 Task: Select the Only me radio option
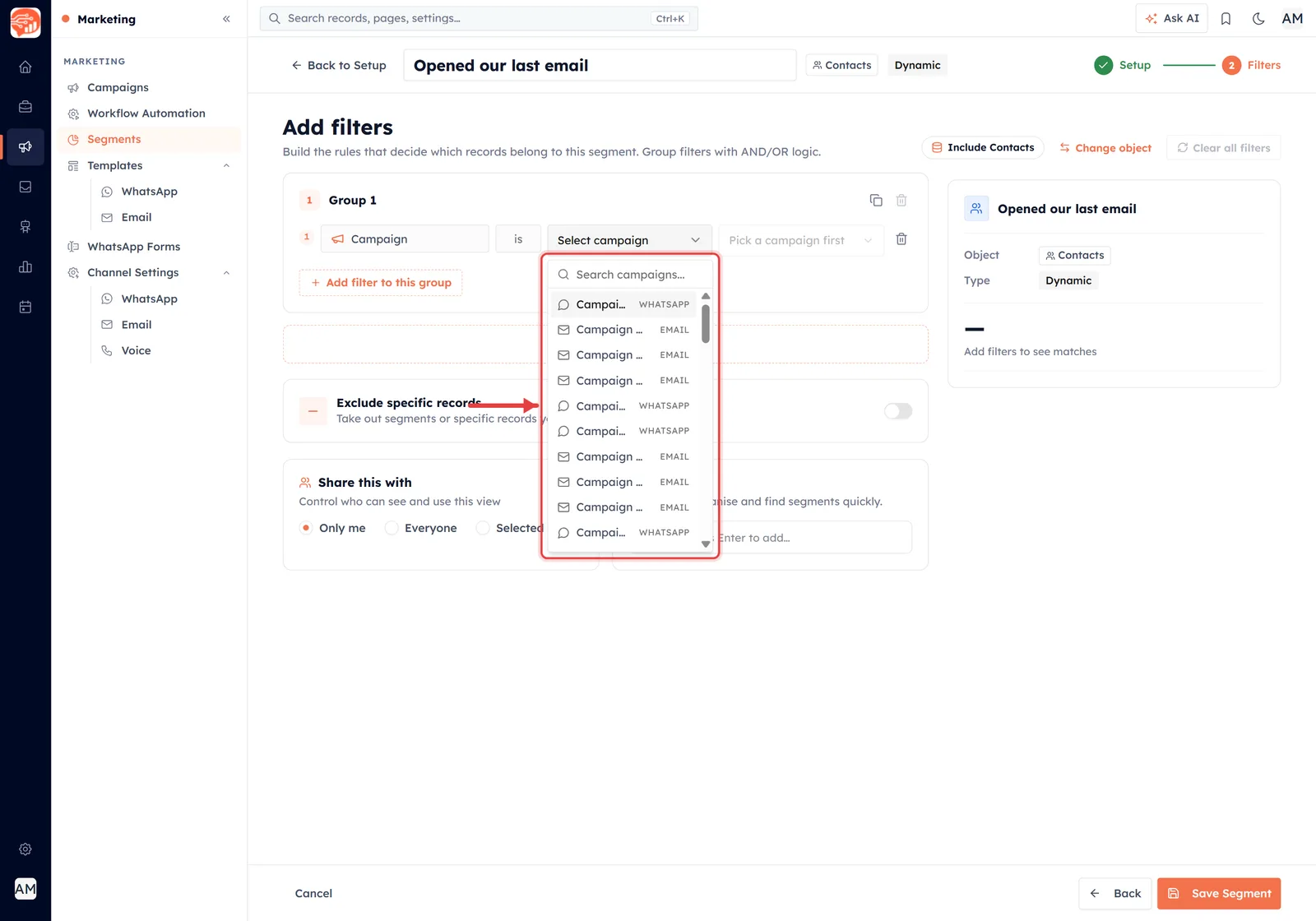point(306,528)
